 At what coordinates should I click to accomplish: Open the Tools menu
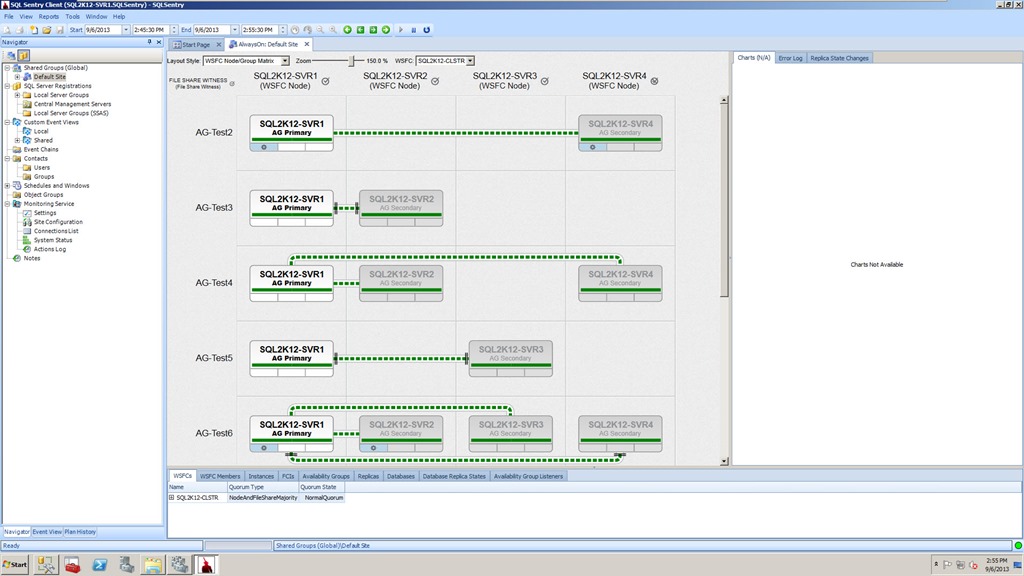pyautogui.click(x=72, y=16)
